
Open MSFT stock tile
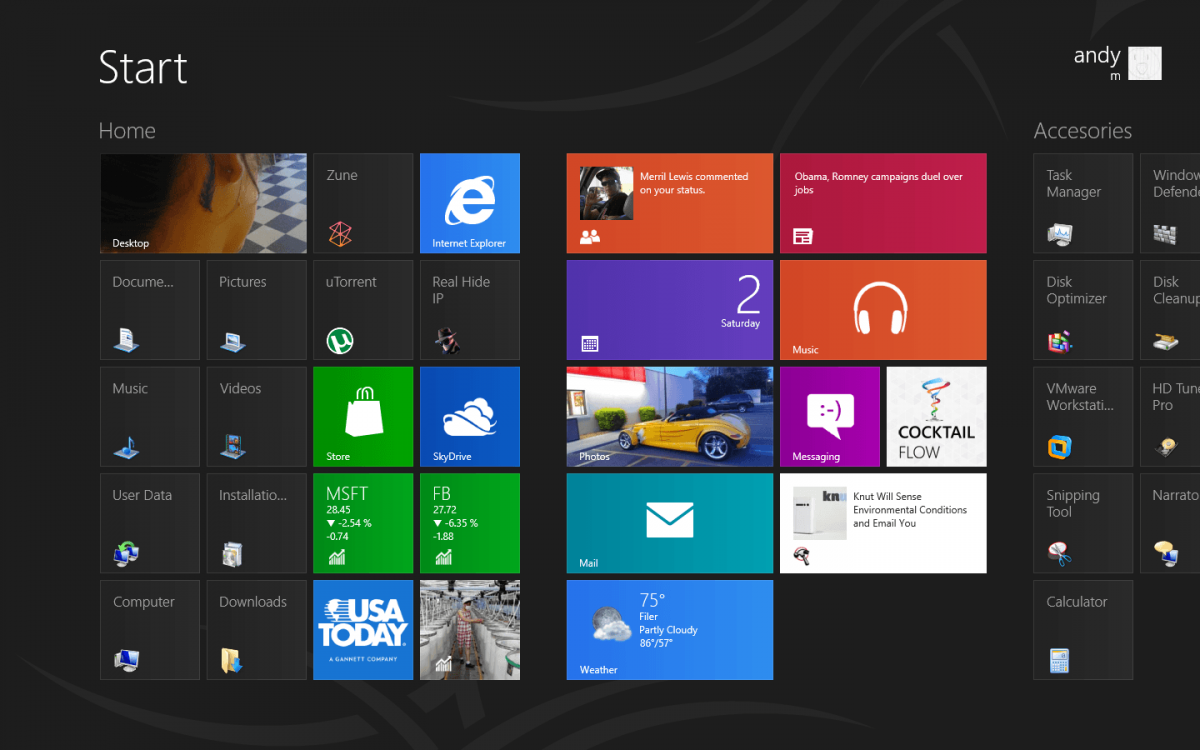(x=363, y=523)
